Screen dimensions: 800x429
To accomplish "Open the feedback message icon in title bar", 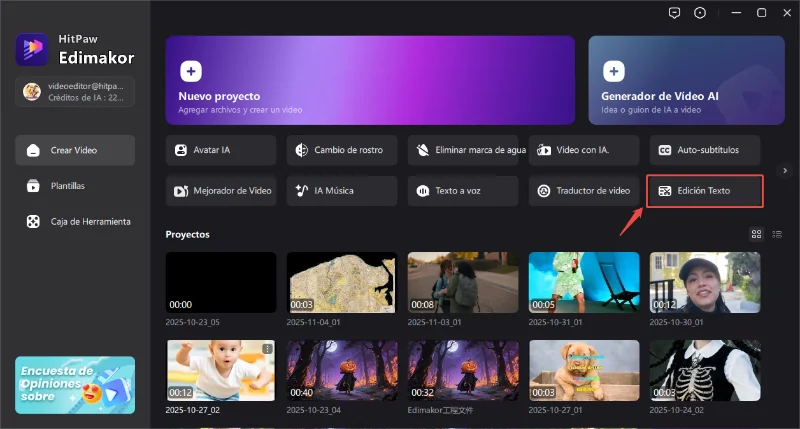I will pyautogui.click(x=675, y=12).
